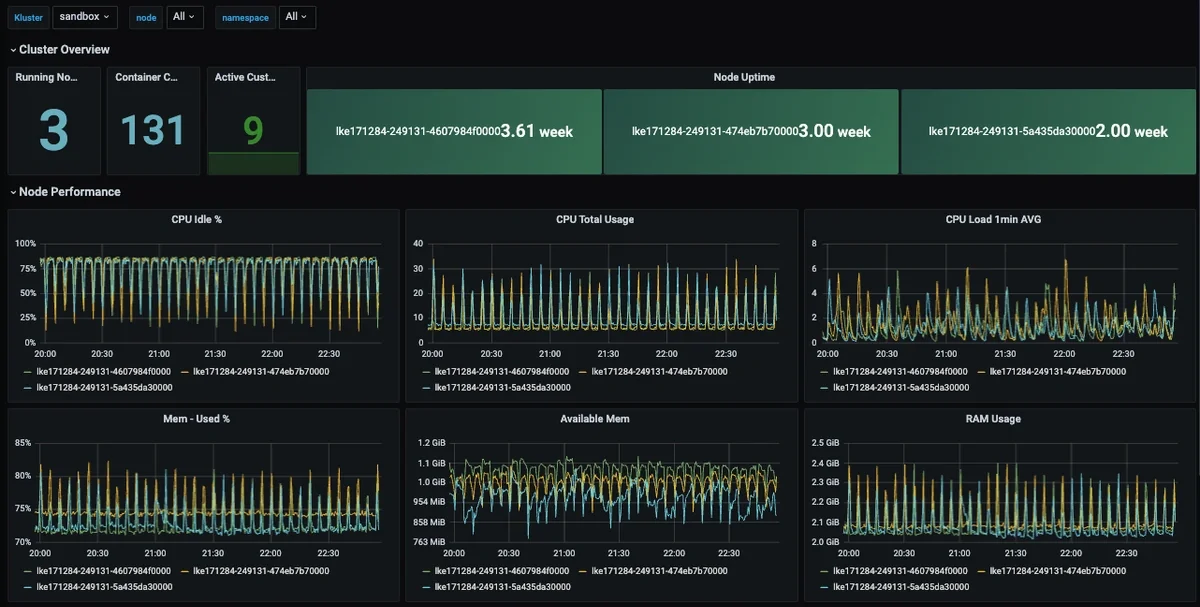The image size is (1200, 607).
Task: Open the CPU Total Usage panel title menu
Action: pyautogui.click(x=595, y=219)
